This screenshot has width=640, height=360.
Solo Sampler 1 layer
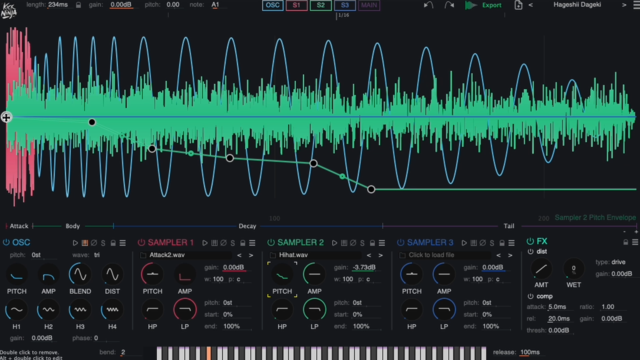pyautogui.click(x=233, y=243)
